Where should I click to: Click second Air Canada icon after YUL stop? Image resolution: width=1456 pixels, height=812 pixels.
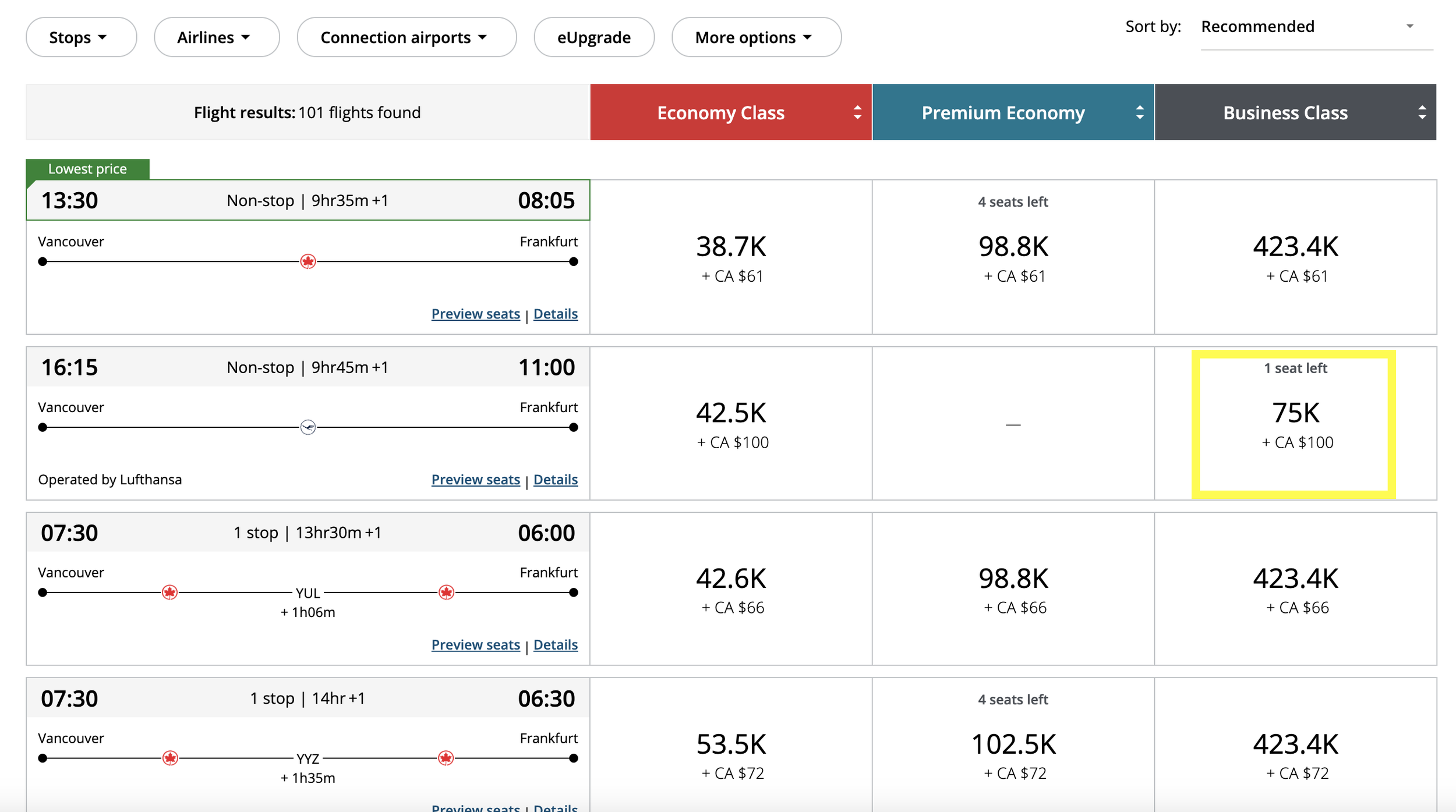[x=447, y=593]
